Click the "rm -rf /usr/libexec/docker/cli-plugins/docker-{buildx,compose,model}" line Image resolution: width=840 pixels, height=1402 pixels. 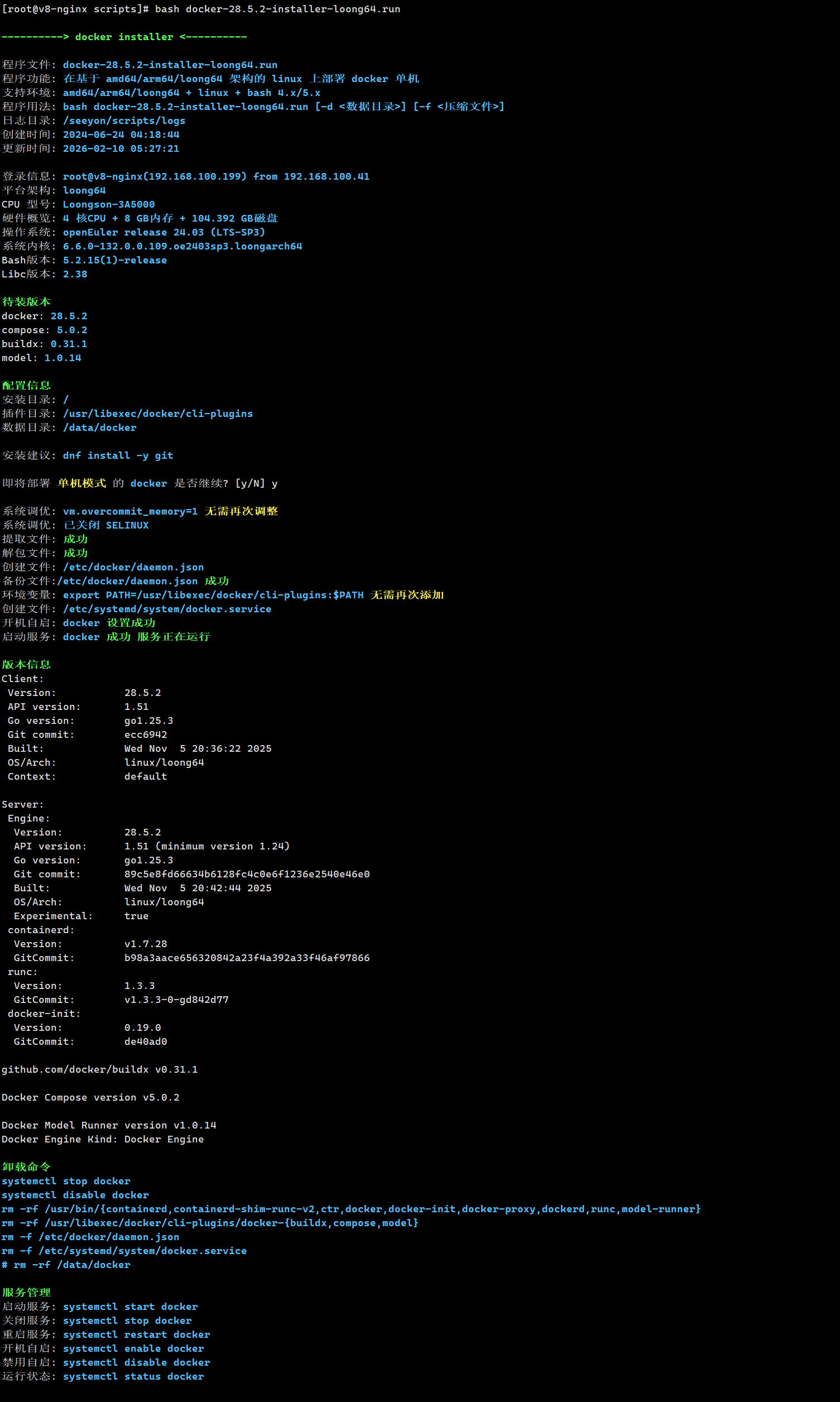(210, 1223)
